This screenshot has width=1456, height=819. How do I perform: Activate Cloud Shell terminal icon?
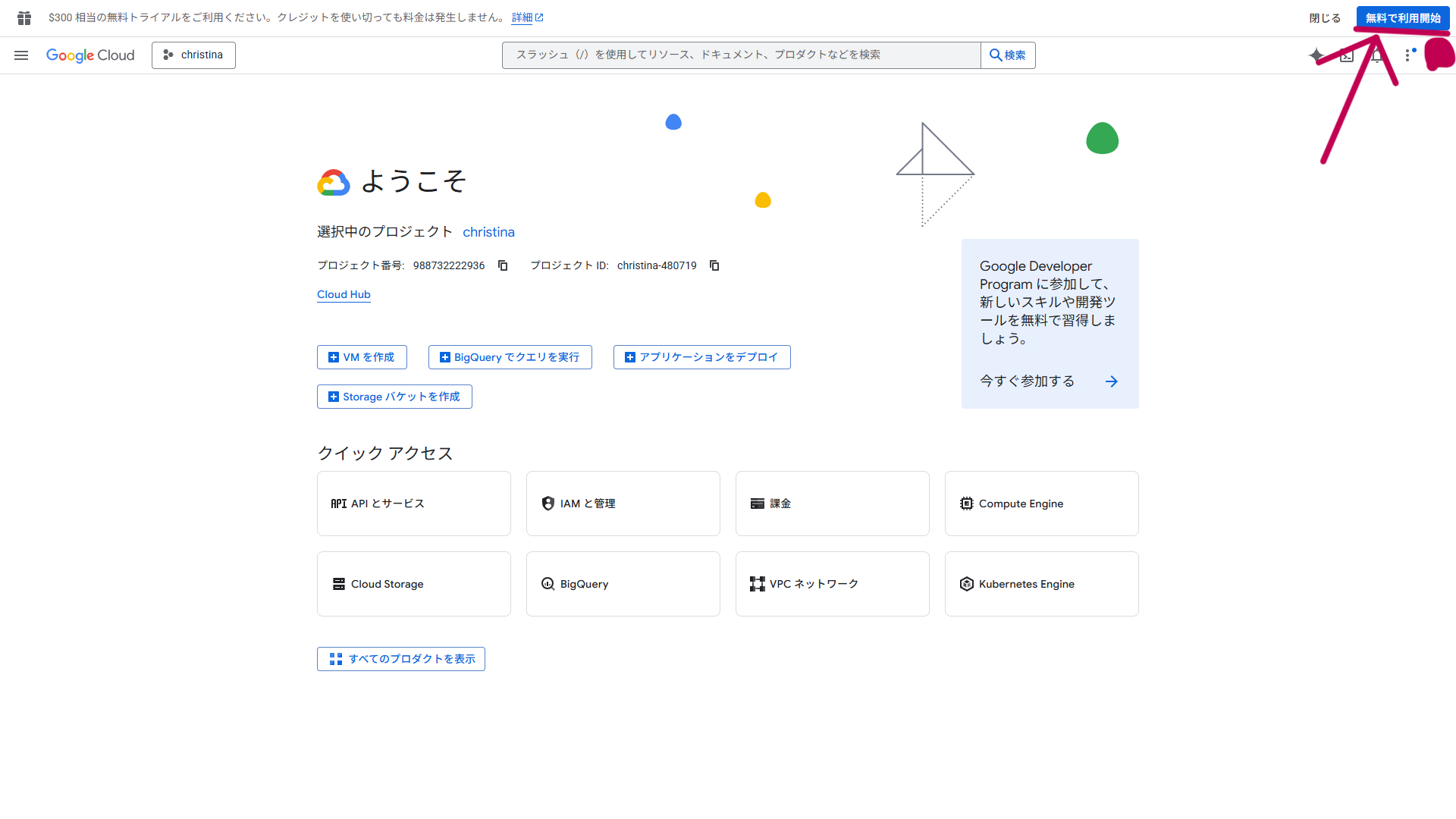click(1347, 55)
